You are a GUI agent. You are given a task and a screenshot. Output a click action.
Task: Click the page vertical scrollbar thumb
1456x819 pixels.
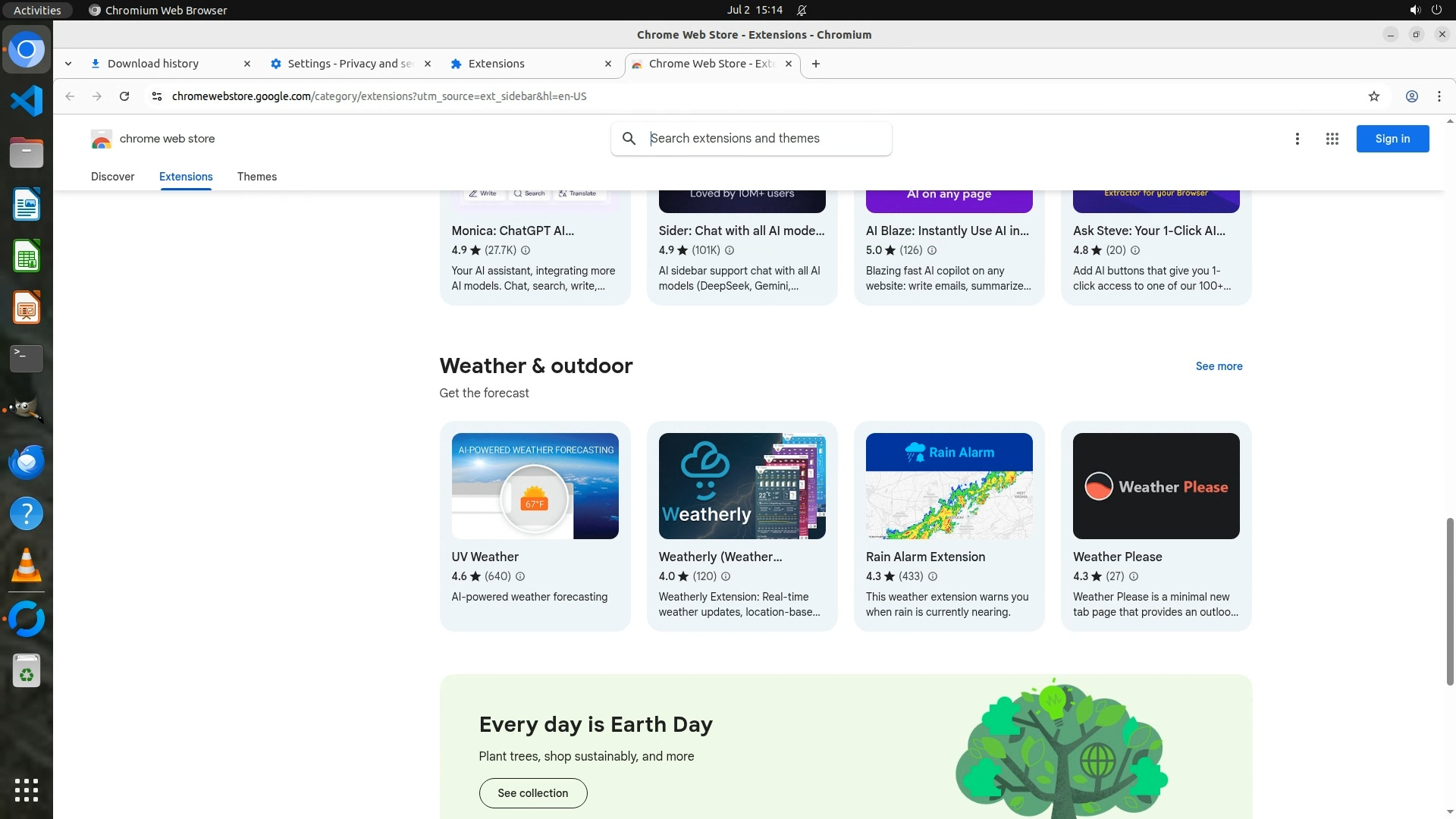tap(1450, 601)
